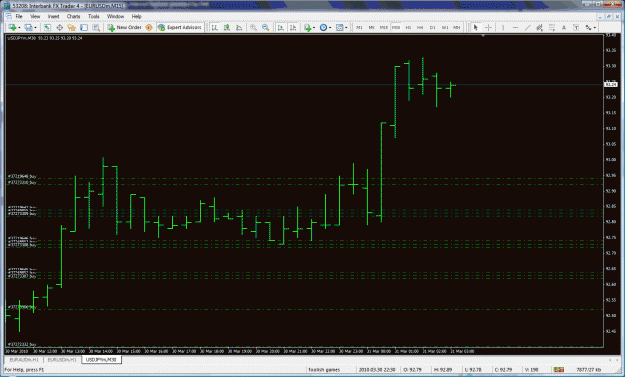Switch to the EURUSDm,H1 chart tab
The image size is (625, 377).
(62, 359)
